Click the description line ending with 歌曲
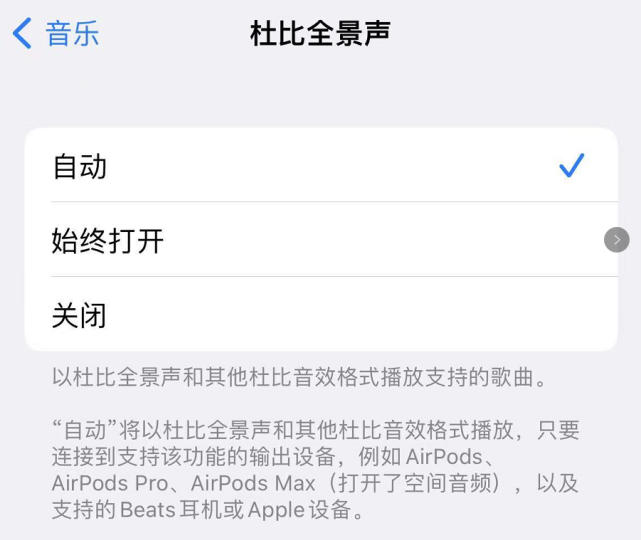The height and width of the screenshot is (540, 641). (x=299, y=377)
